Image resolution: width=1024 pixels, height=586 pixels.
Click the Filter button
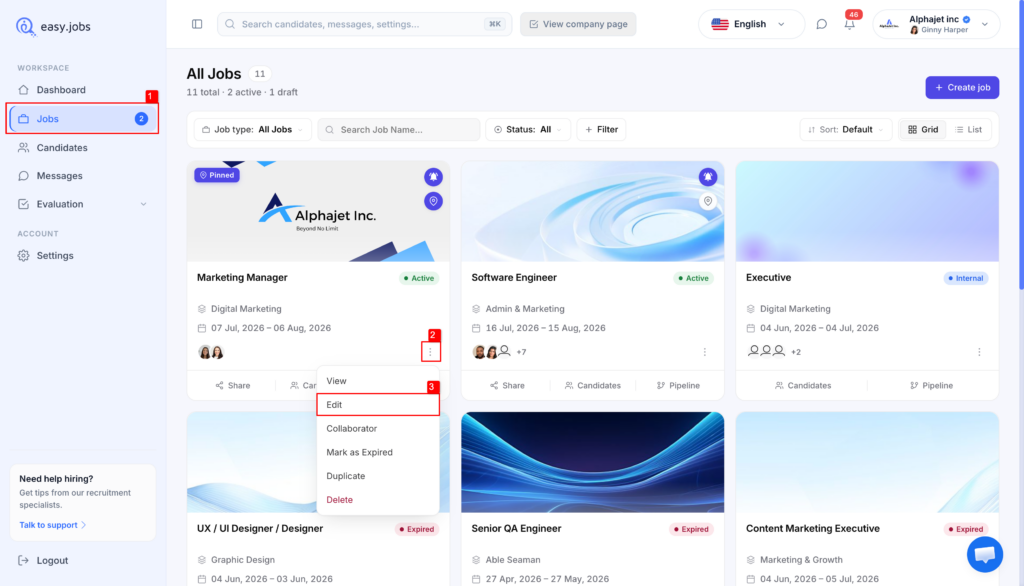tap(601, 129)
